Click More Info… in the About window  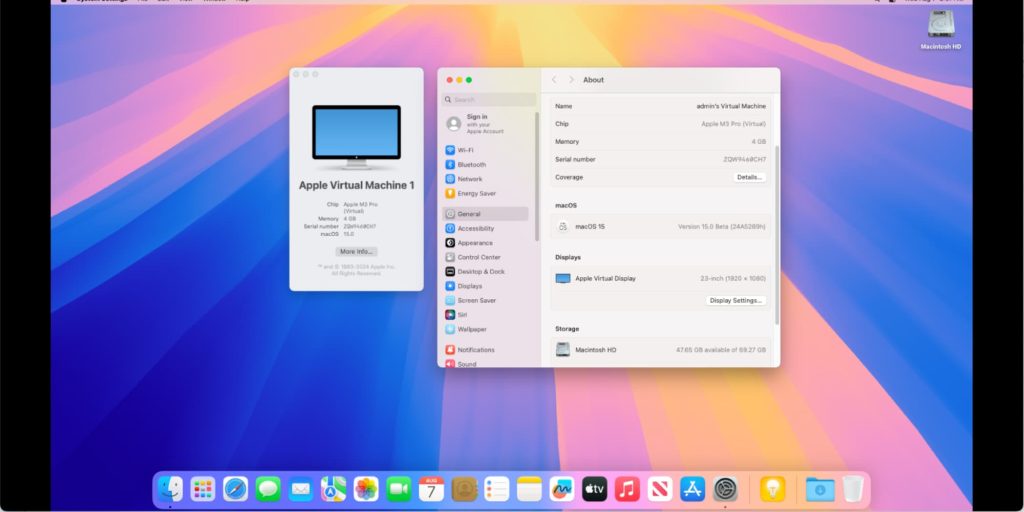(356, 252)
